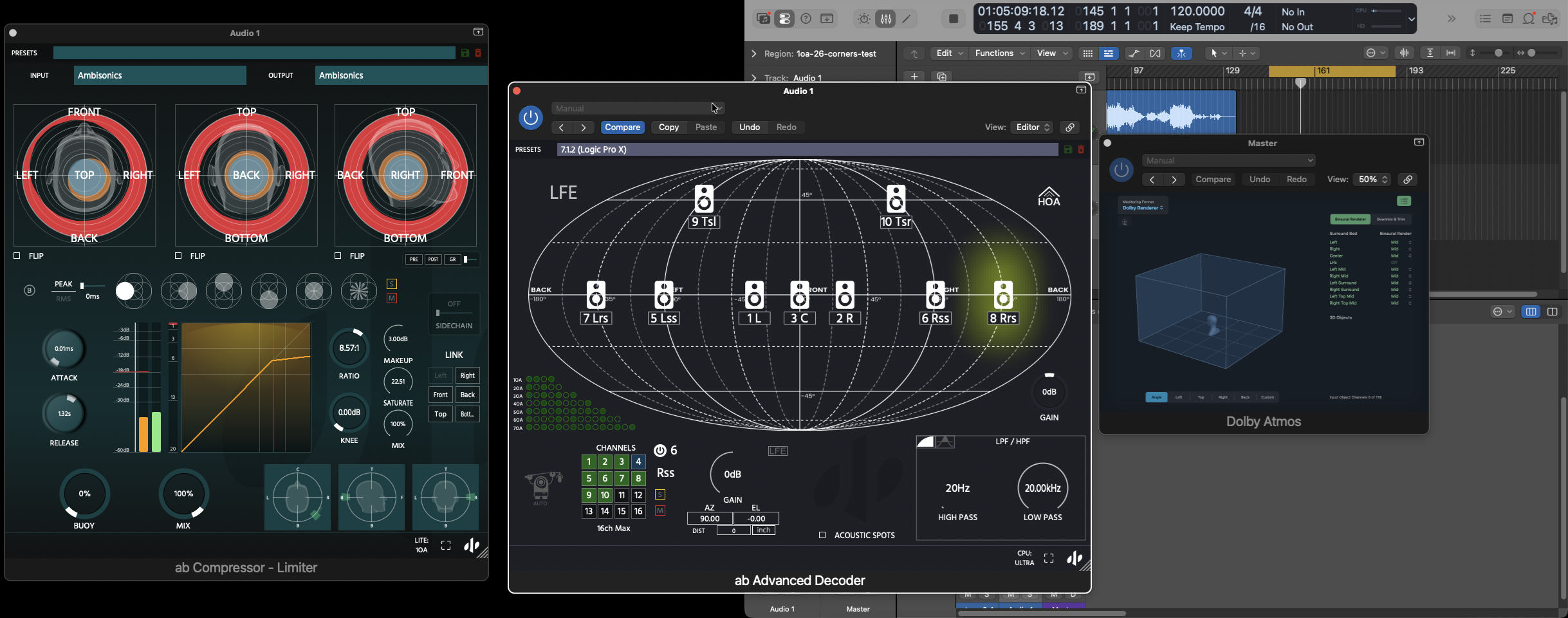
Task: Click the HOA house icon in the decoder
Action: (1049, 196)
